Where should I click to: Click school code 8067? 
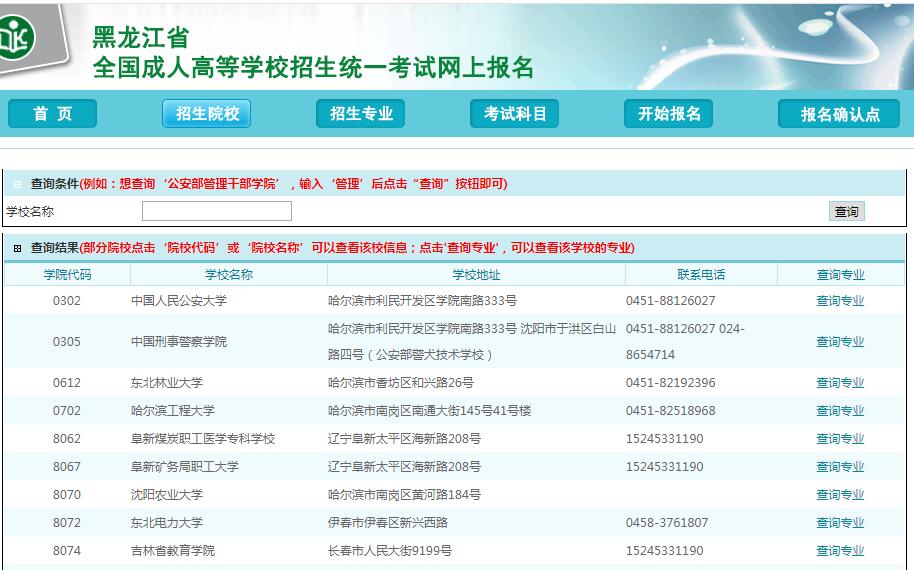click(67, 467)
